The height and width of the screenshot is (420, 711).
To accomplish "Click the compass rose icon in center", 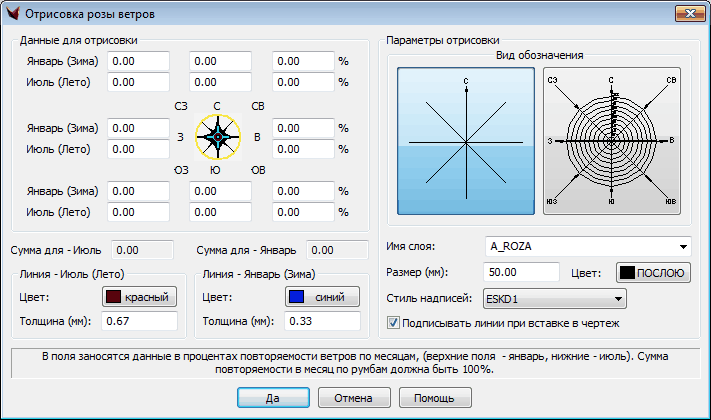I will pos(218,136).
